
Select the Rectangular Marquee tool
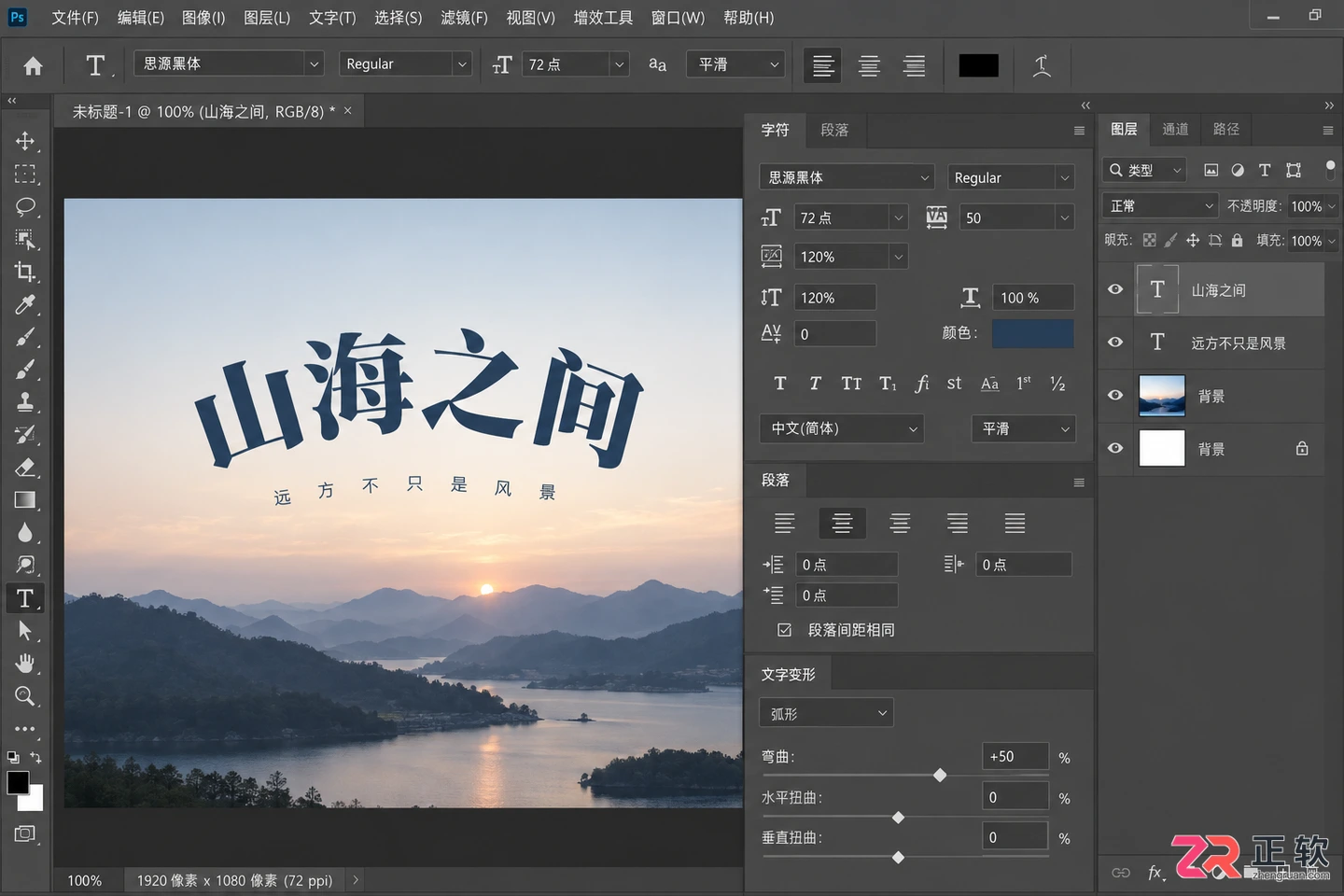[x=25, y=175]
